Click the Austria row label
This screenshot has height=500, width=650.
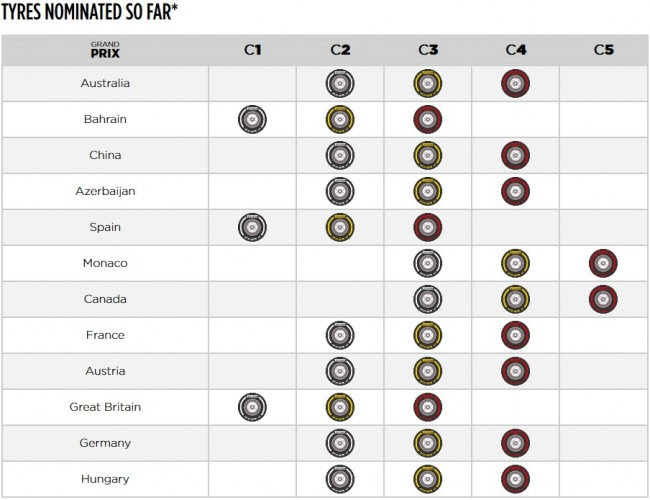[105, 371]
